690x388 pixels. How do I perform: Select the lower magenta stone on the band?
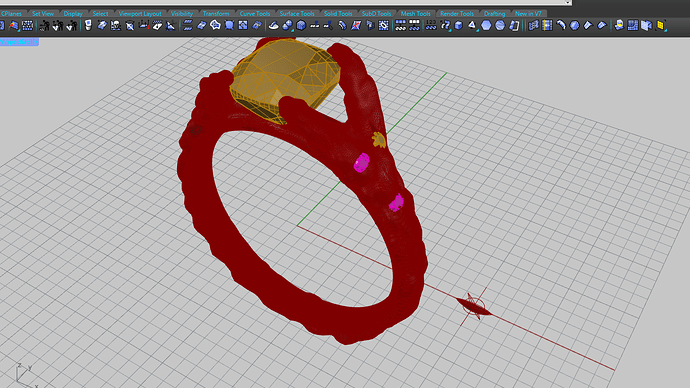(396, 202)
